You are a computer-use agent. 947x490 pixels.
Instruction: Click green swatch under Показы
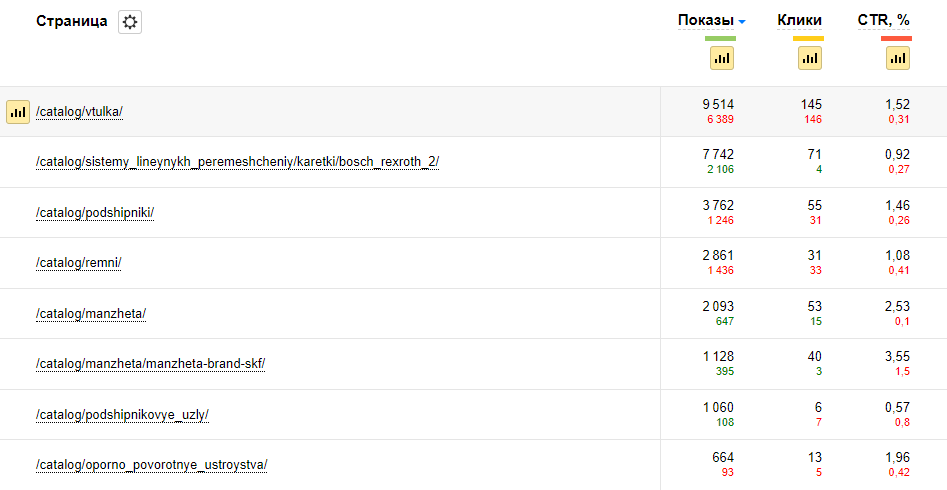pyautogui.click(x=720, y=39)
